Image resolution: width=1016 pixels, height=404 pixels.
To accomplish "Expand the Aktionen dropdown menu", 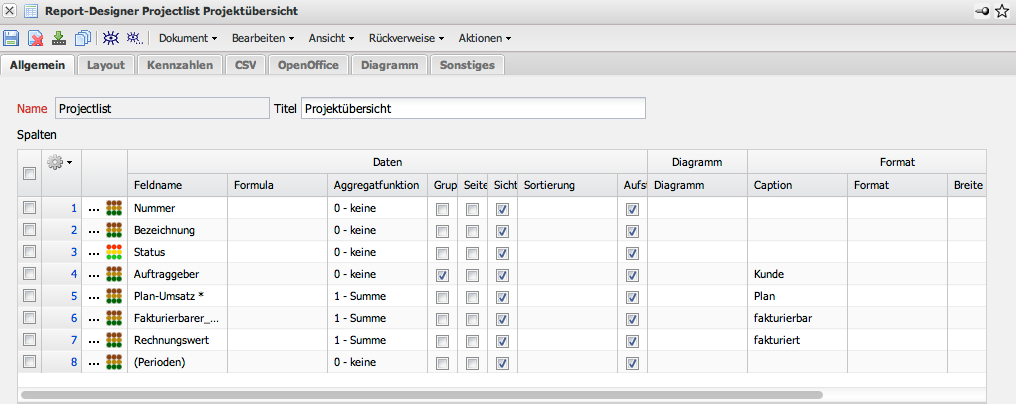I will pyautogui.click(x=484, y=38).
